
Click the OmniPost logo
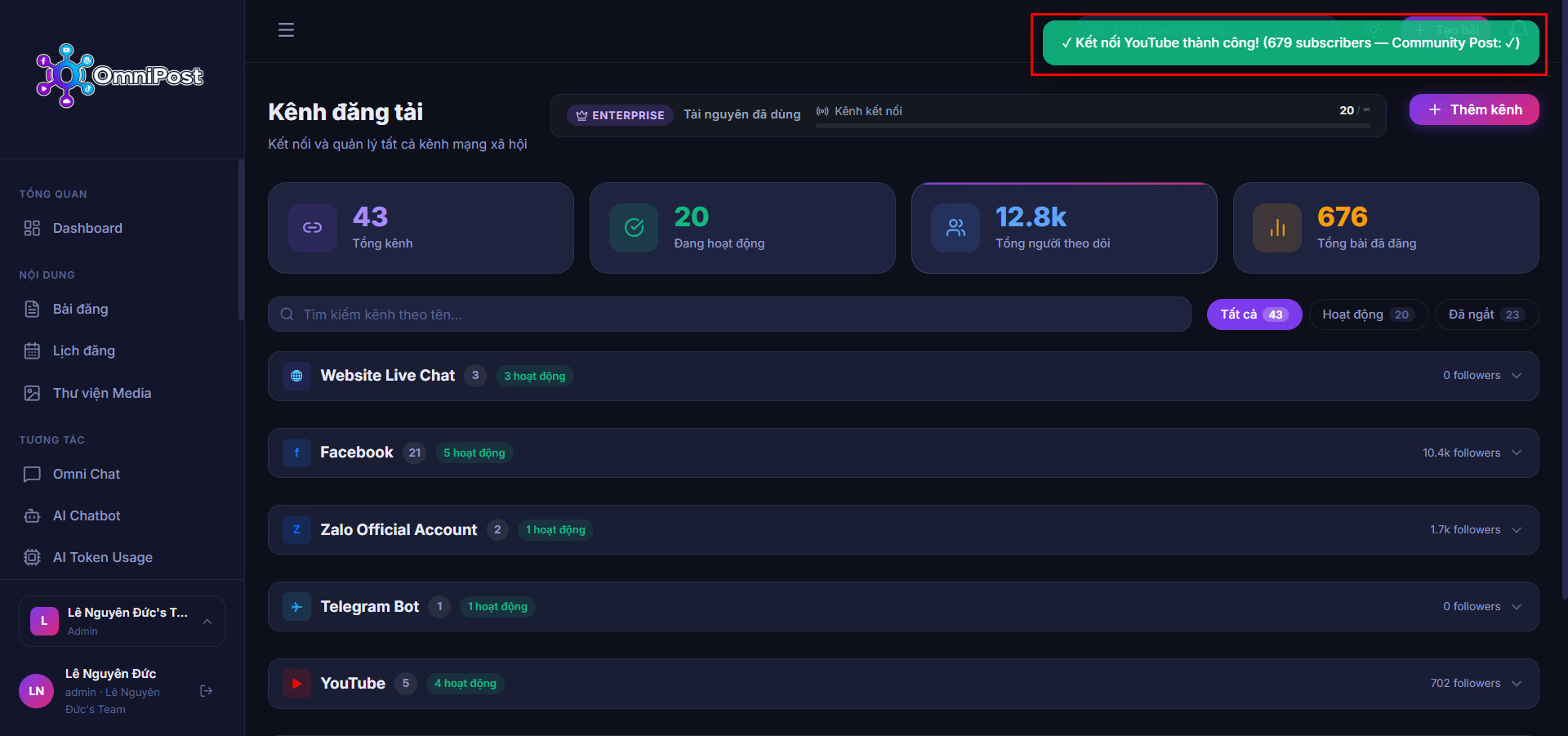[120, 75]
